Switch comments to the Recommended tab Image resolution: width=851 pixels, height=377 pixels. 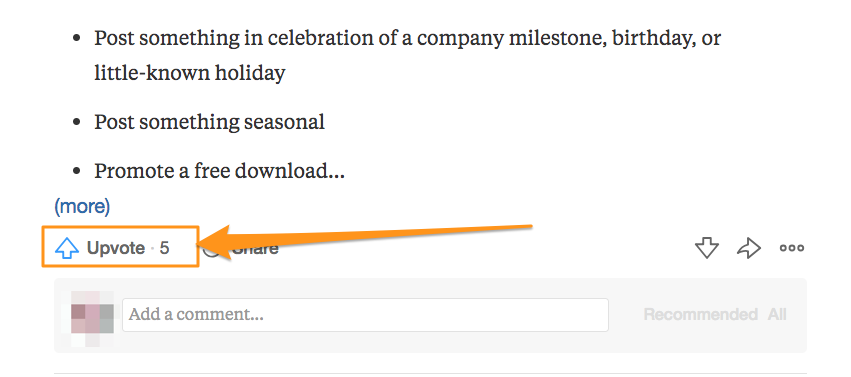(700, 314)
